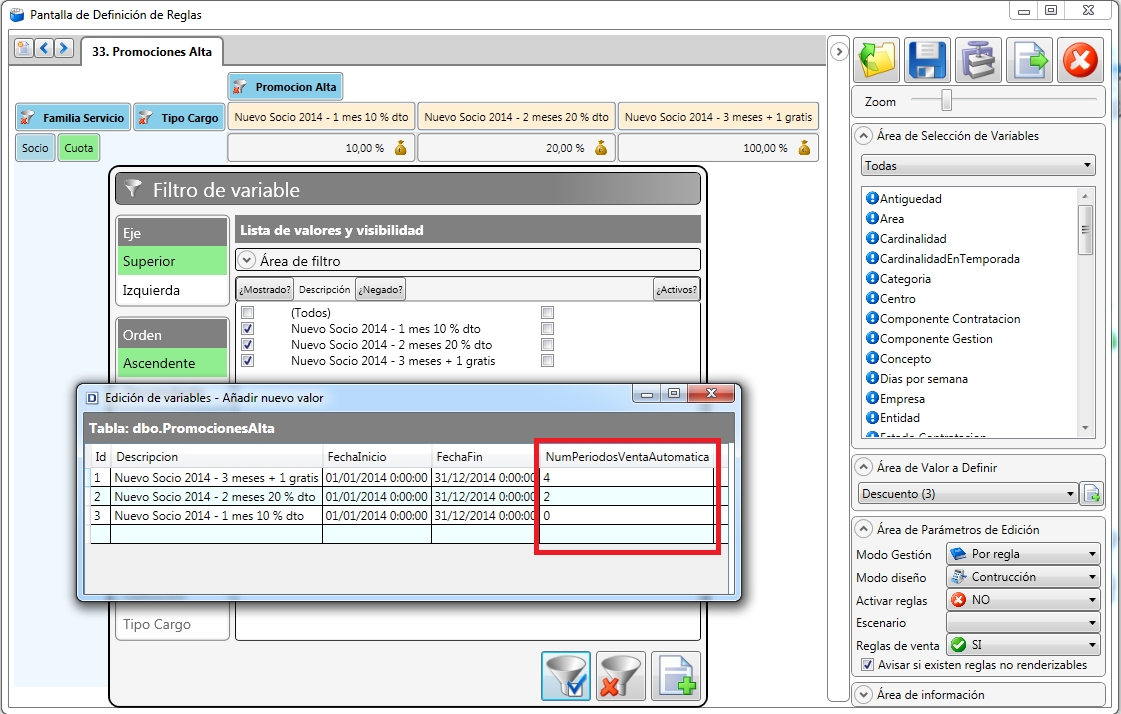Viewport: 1121px width, 714px height.
Task: Collapse Área de Parámetros de Edición
Action: [x=864, y=529]
